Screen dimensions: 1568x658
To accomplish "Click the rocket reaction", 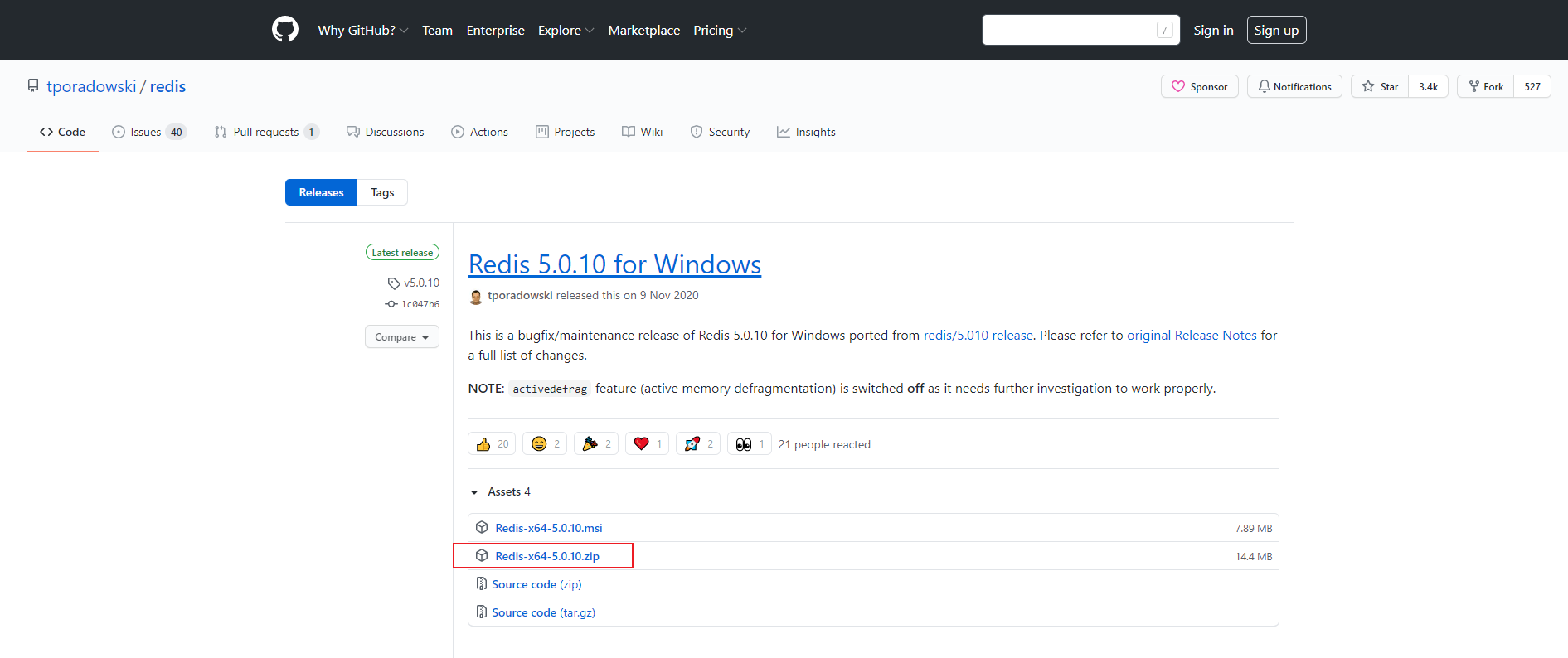I will (x=698, y=444).
